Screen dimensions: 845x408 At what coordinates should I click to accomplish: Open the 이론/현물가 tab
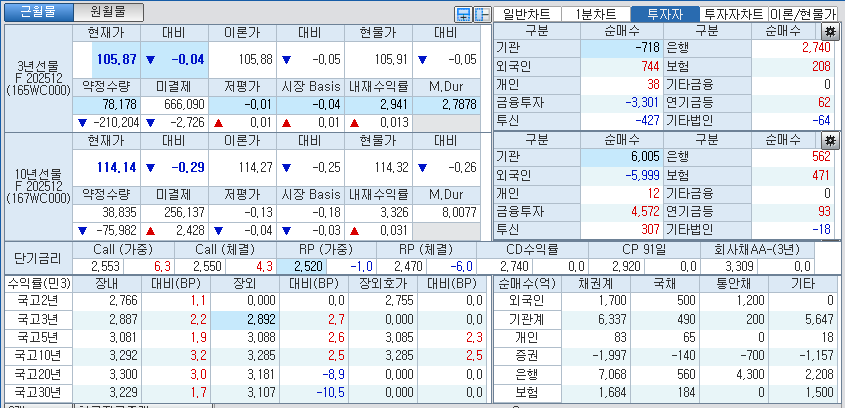(803, 14)
